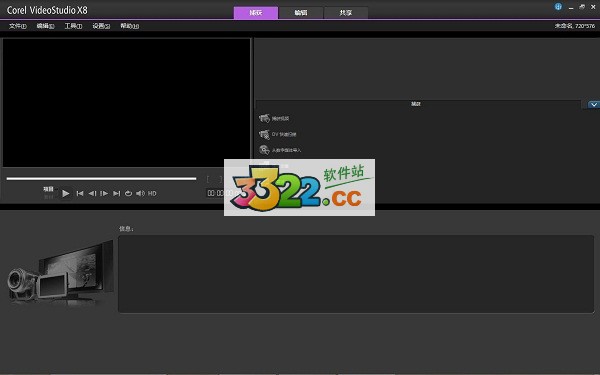Image resolution: width=600 pixels, height=375 pixels.
Task: Toggle the Repeat loop playback icon
Action: (129, 194)
